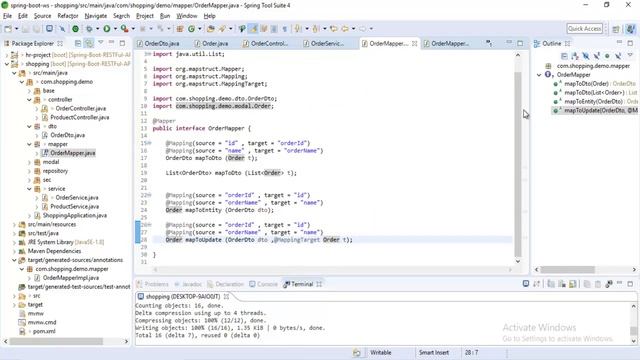Click the Open Type folder icon
Screen dimensions: 640x360
(211, 29)
